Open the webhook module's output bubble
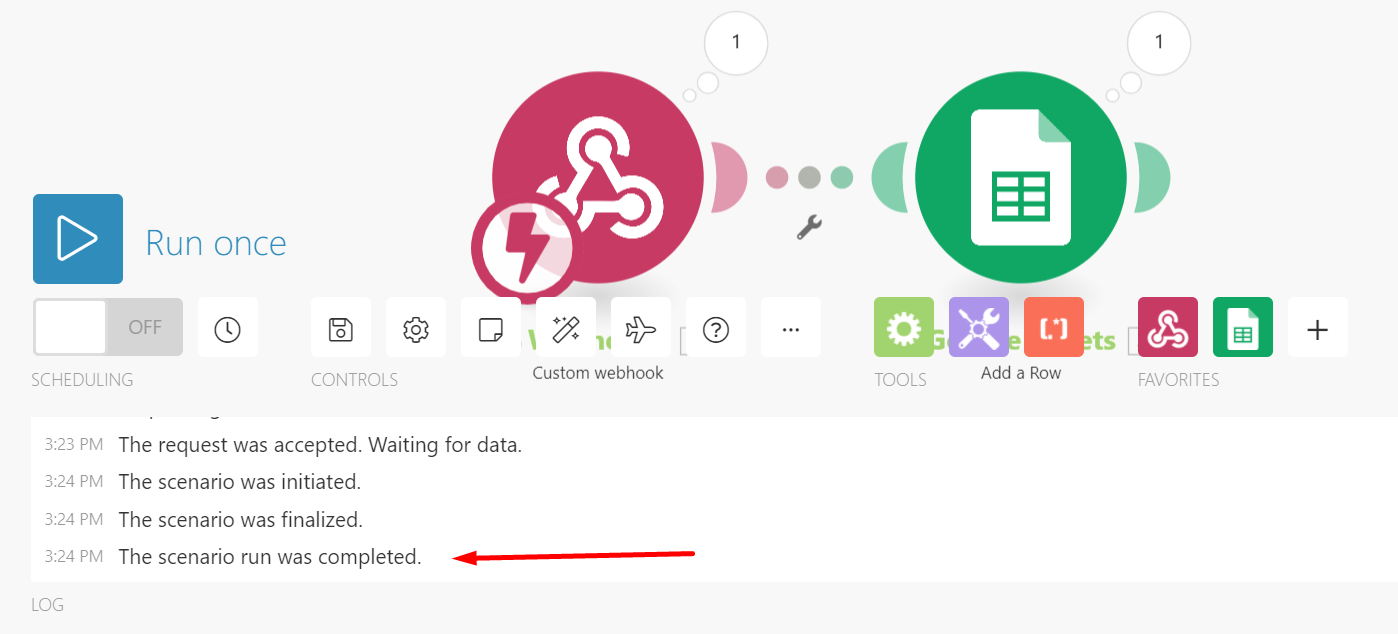Viewport: 1398px width, 634px height. pos(736,42)
